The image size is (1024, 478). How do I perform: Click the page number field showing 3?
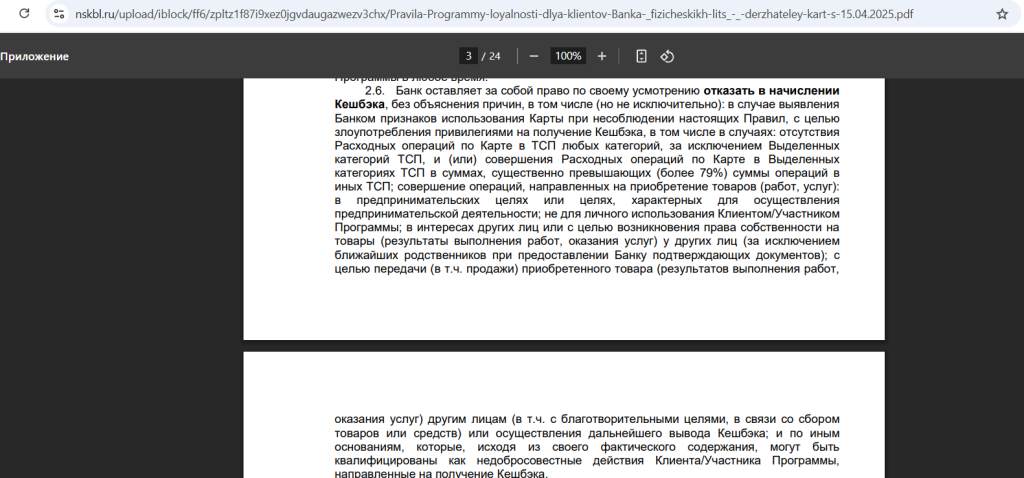tap(467, 56)
